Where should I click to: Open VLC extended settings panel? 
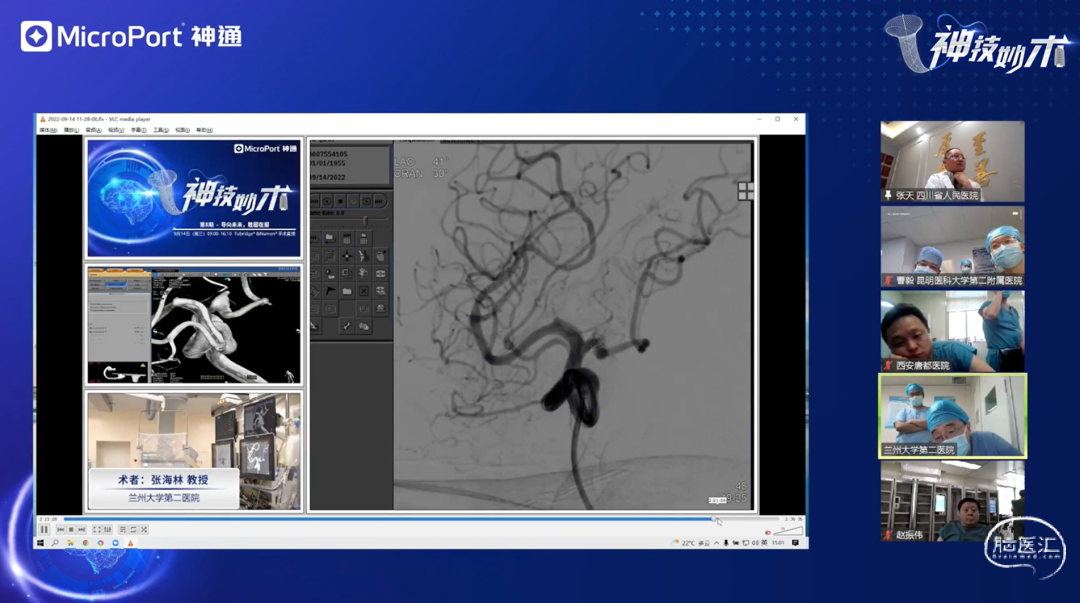click(107, 529)
